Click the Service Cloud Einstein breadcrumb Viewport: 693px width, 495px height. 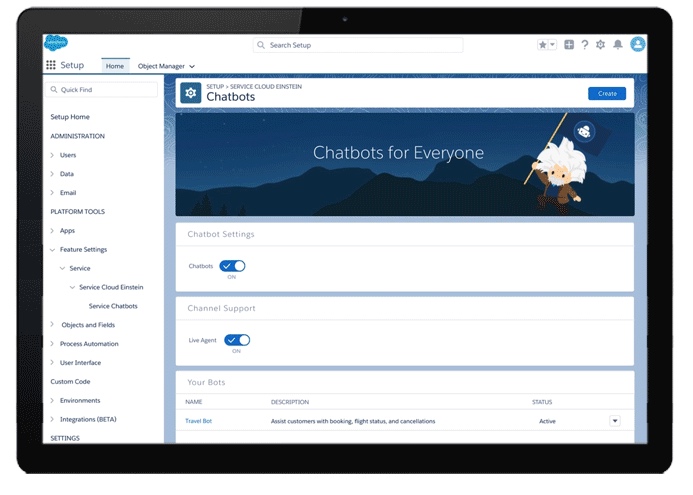(x=266, y=87)
